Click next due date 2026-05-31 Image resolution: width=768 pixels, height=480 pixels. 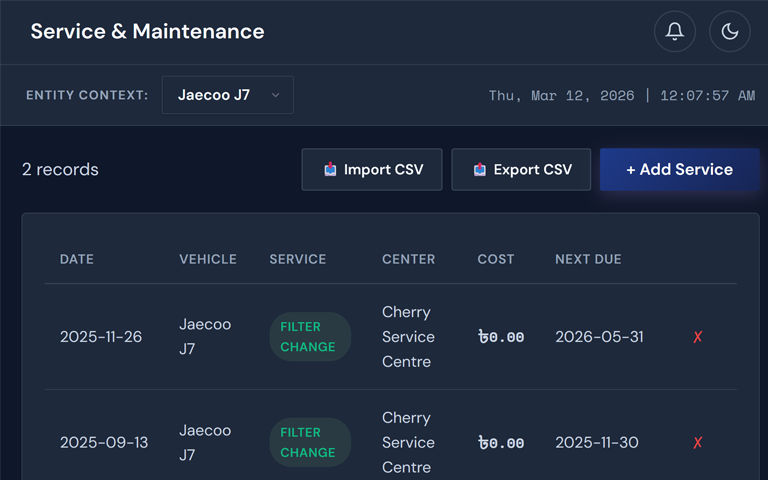(x=599, y=337)
